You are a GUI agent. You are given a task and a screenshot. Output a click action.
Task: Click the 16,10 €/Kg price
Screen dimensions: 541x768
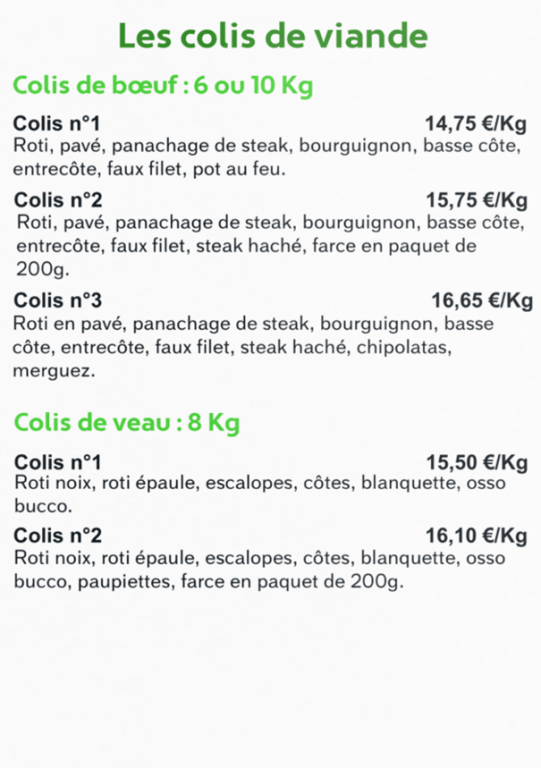476,536
